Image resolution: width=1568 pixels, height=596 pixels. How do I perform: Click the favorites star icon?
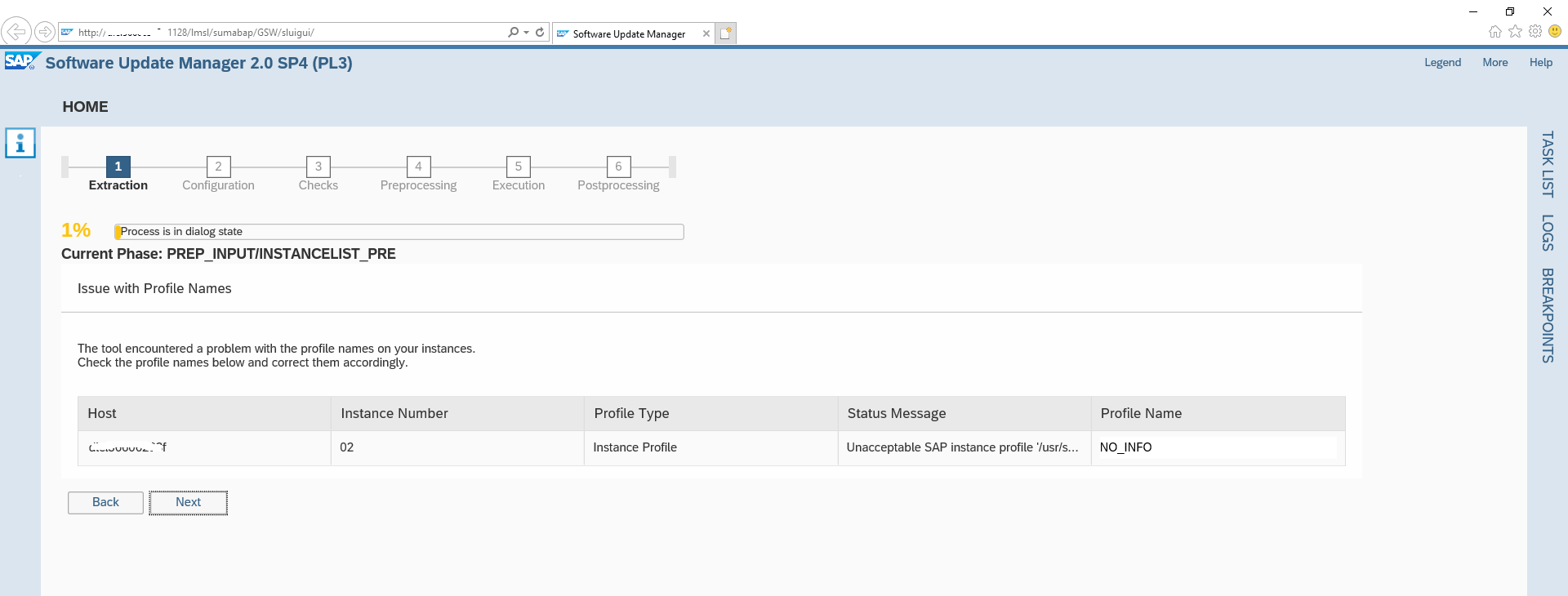tap(1515, 31)
